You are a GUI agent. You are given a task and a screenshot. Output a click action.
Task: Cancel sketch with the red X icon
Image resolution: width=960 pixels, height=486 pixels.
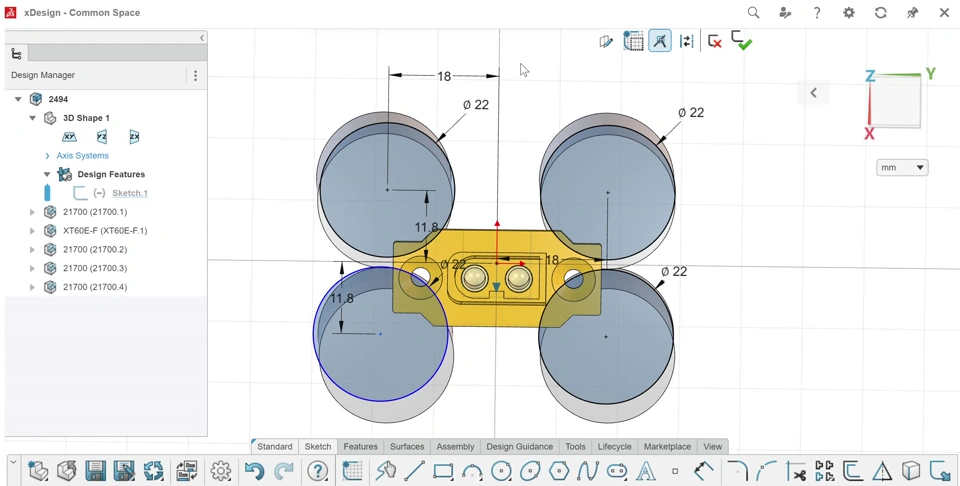pyautogui.click(x=714, y=41)
